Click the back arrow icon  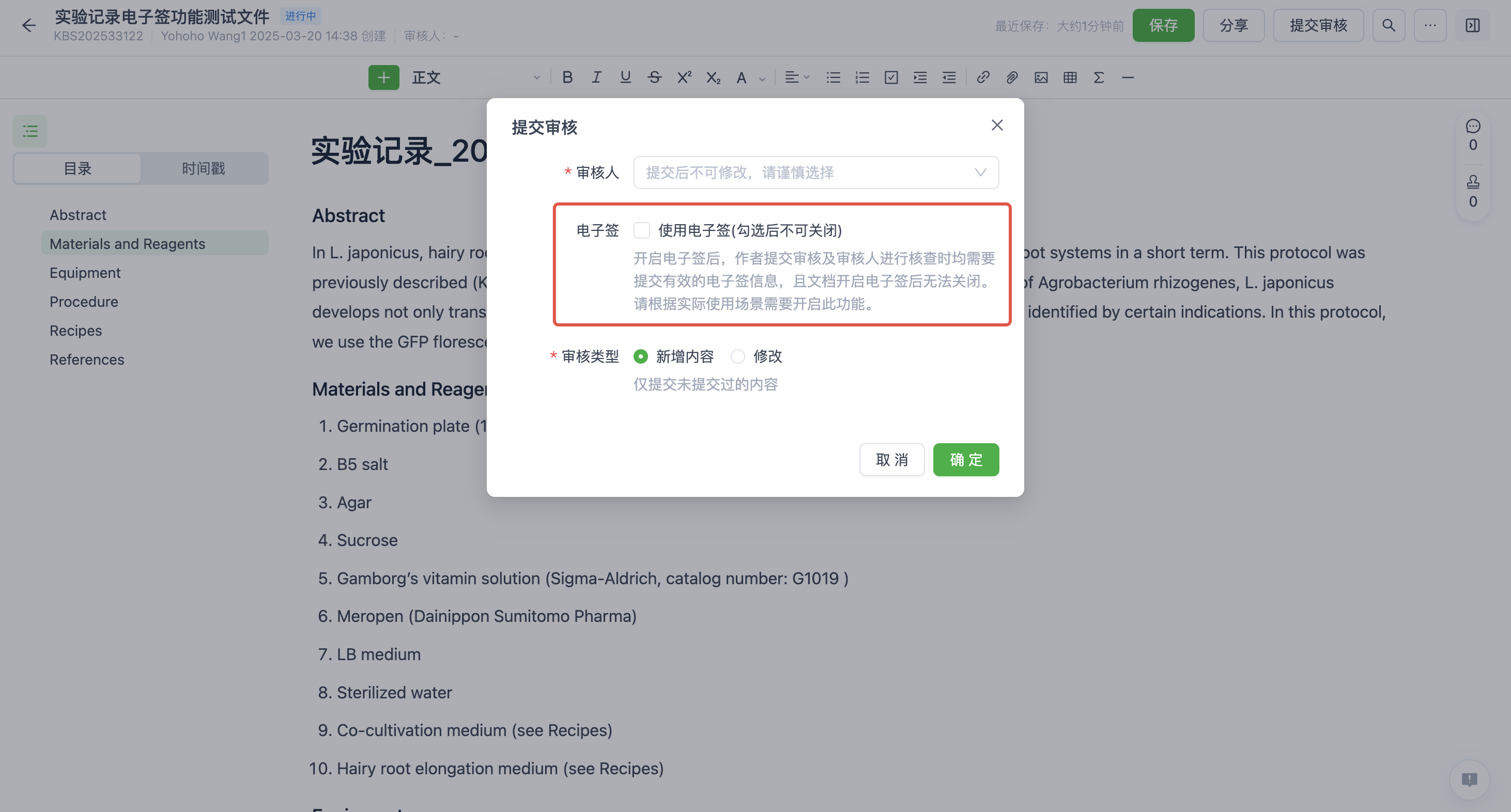click(28, 25)
